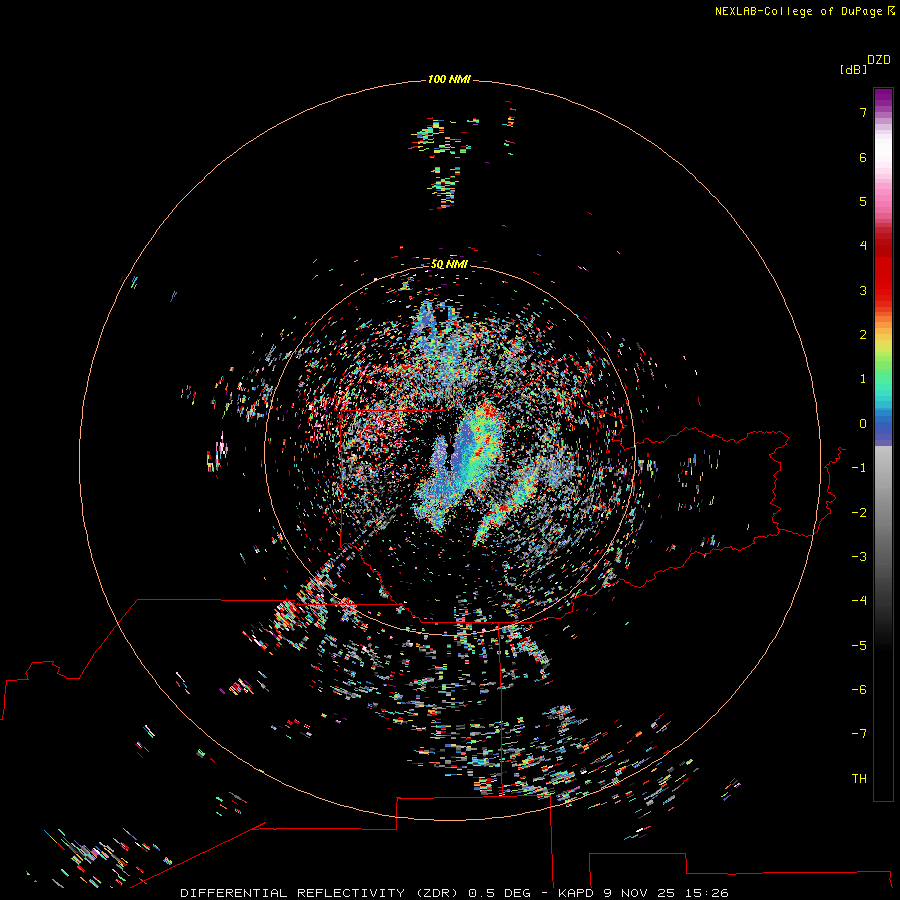The height and width of the screenshot is (900, 900).
Task: Click the -5 value on the colorbar scale
Action: click(859, 646)
